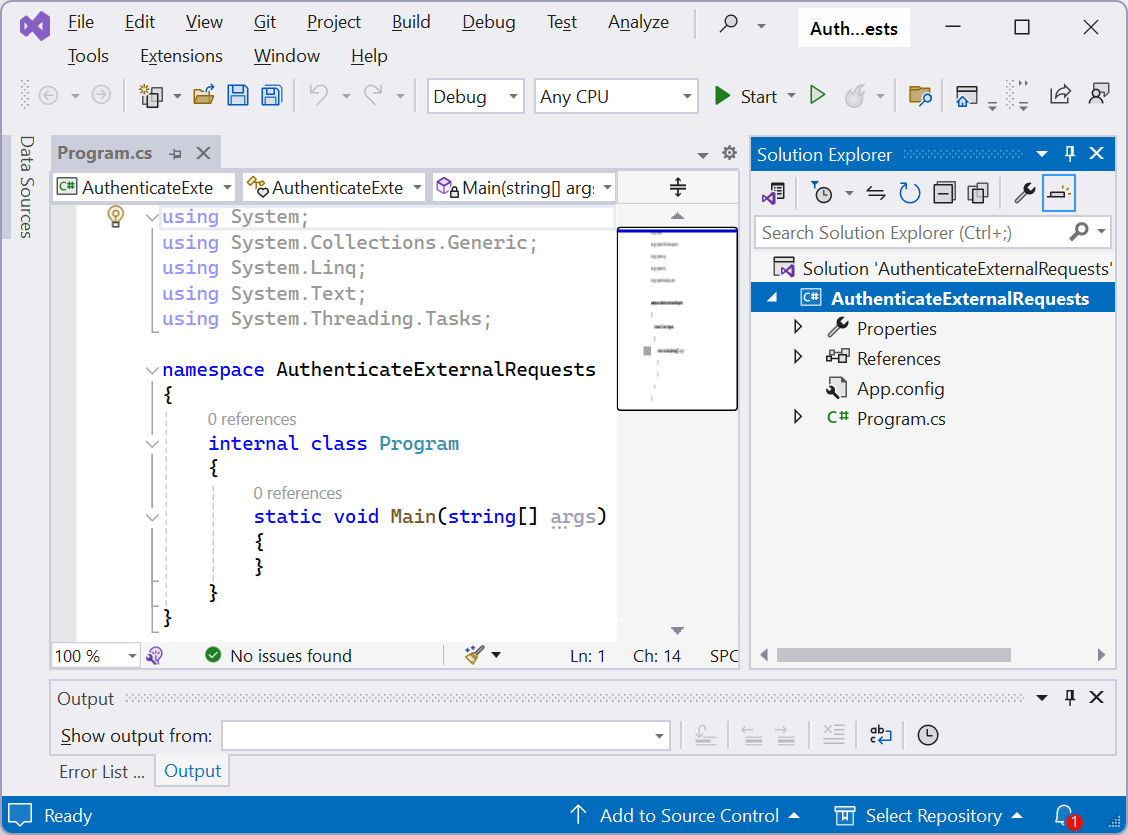The image size is (1128, 835).
Task: Click the Redo arrow icon
Action: point(373,95)
